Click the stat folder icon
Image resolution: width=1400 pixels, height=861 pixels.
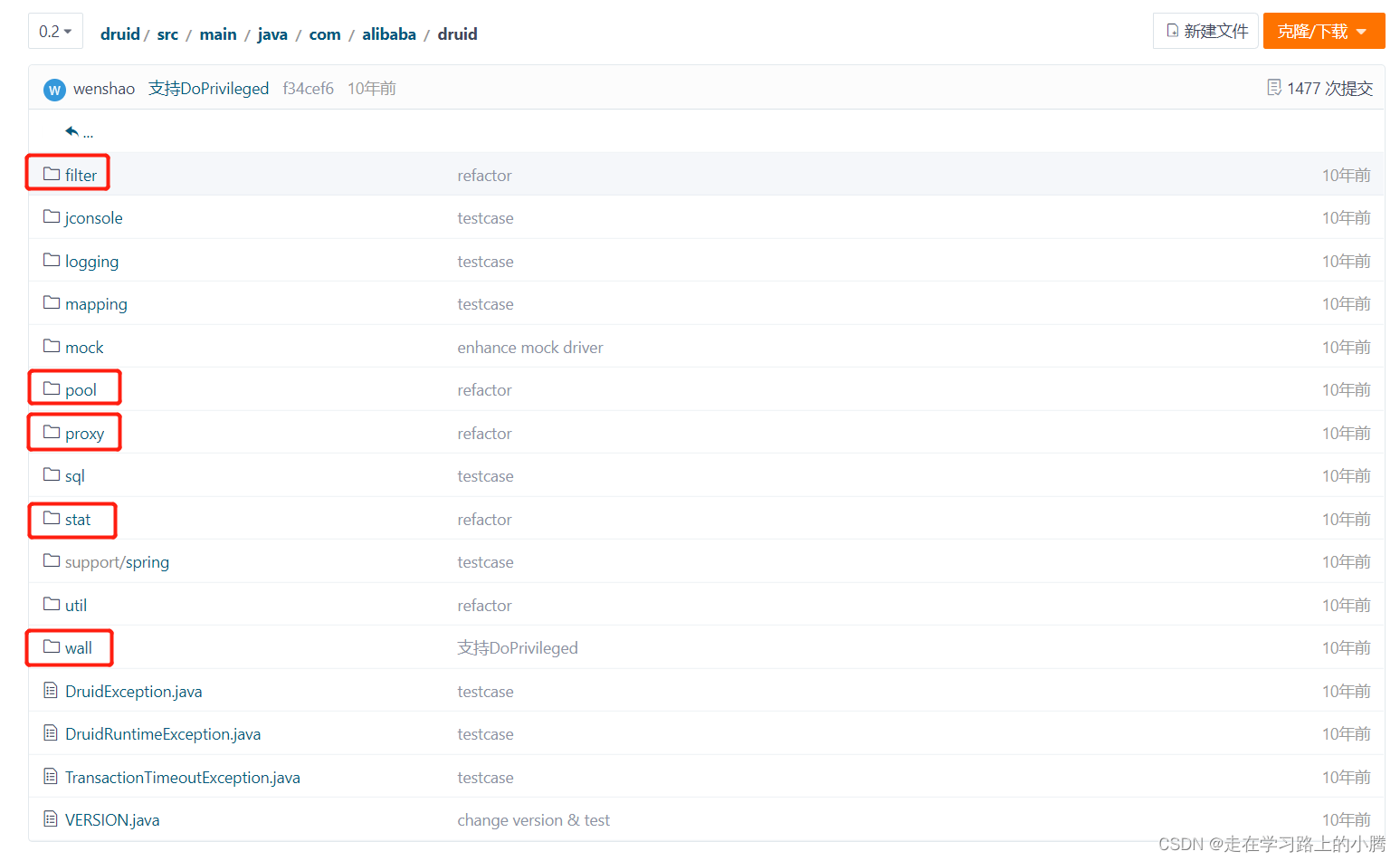[x=52, y=518]
